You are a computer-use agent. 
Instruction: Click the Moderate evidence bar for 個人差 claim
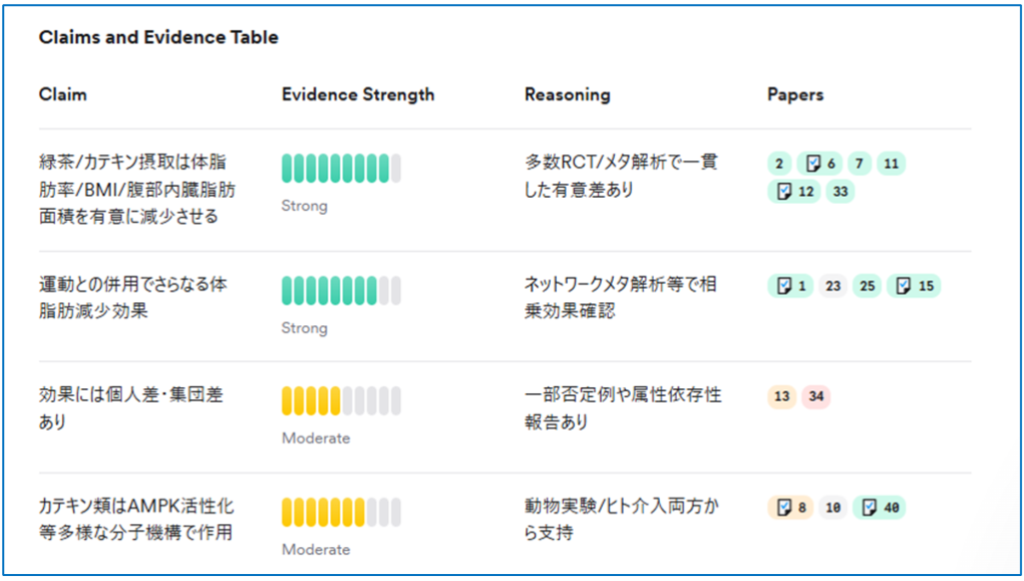(341, 401)
